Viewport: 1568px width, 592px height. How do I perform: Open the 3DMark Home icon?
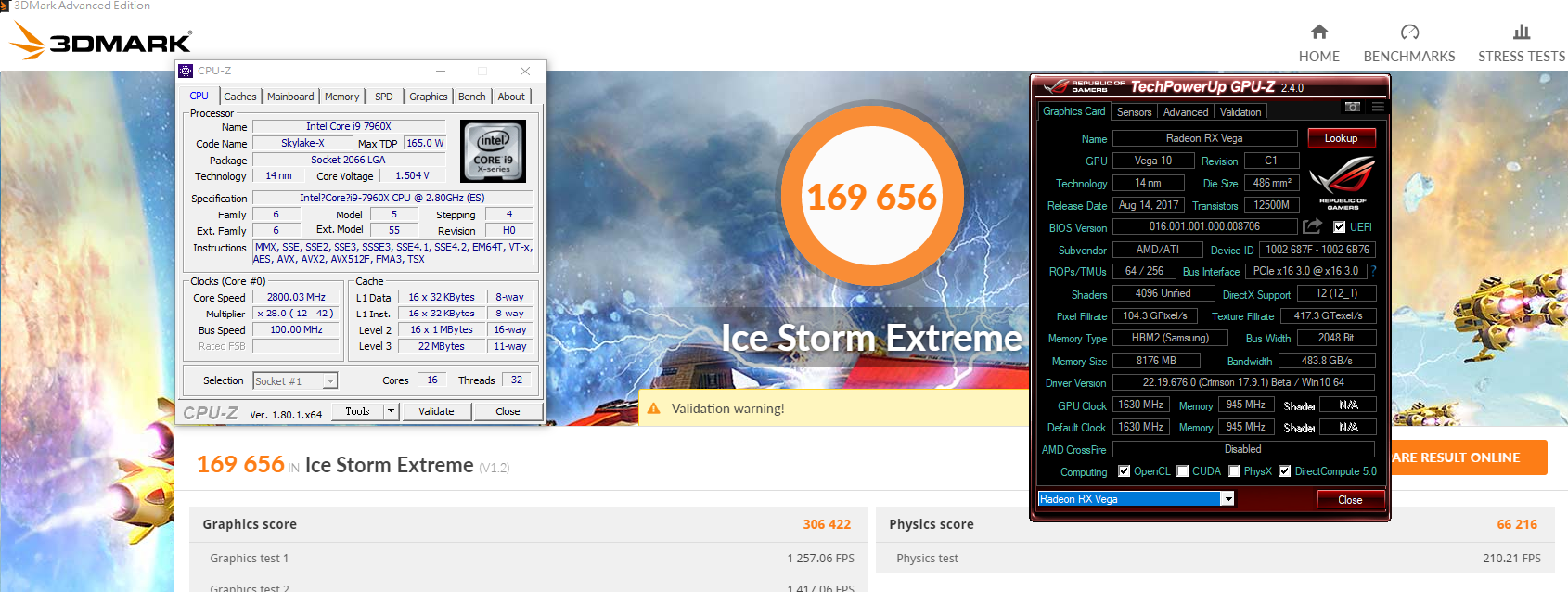pos(1319,32)
